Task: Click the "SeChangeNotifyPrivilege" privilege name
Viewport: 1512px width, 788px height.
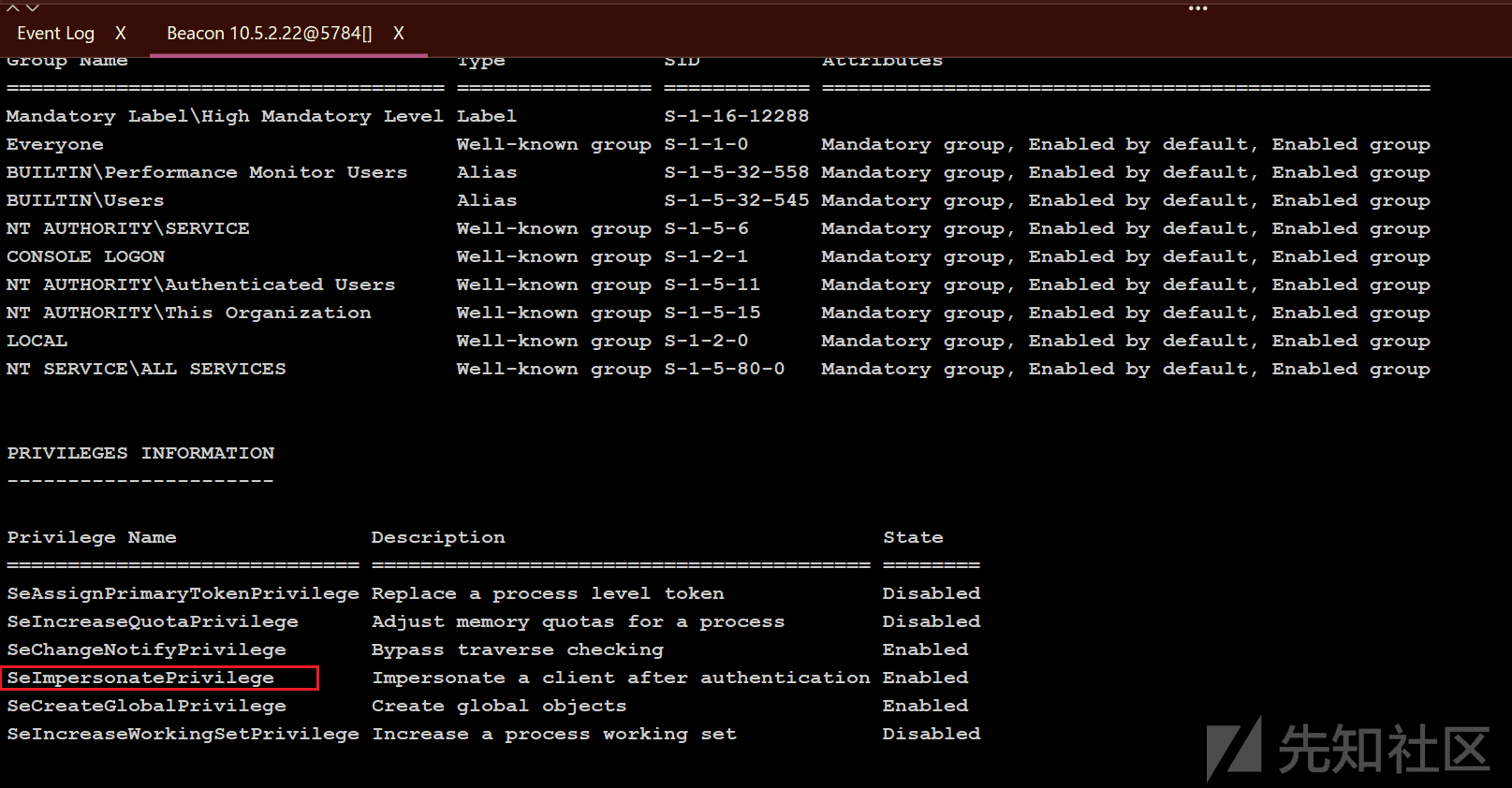Action: click(146, 649)
